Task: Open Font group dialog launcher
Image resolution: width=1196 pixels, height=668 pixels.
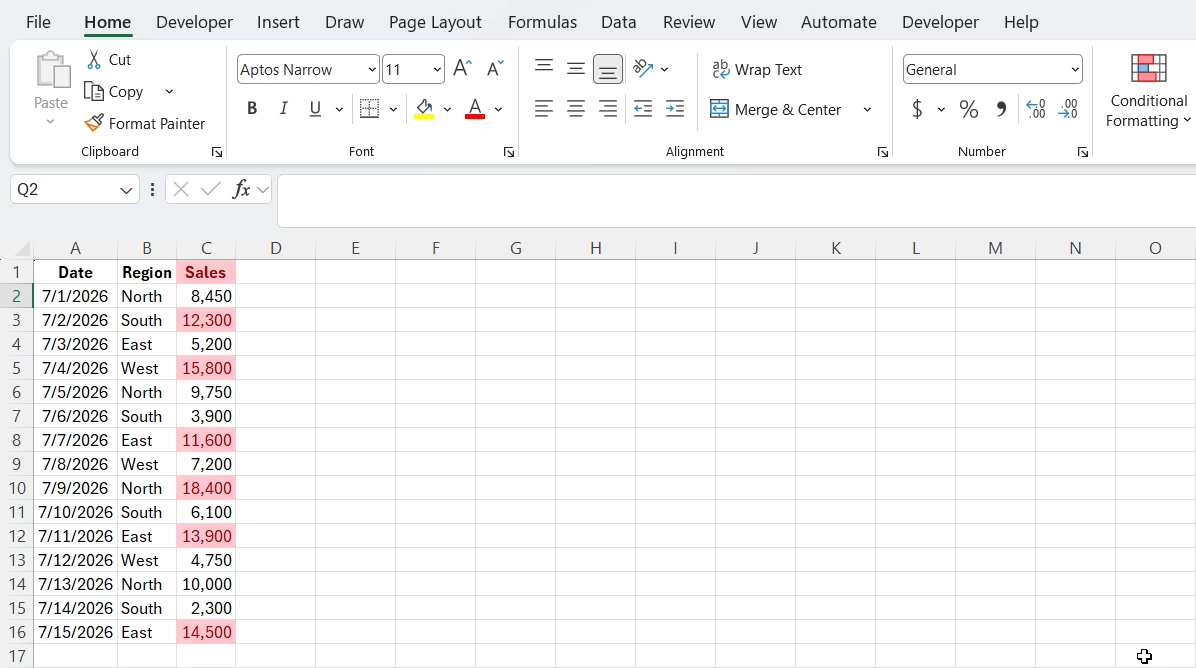Action: (x=509, y=153)
